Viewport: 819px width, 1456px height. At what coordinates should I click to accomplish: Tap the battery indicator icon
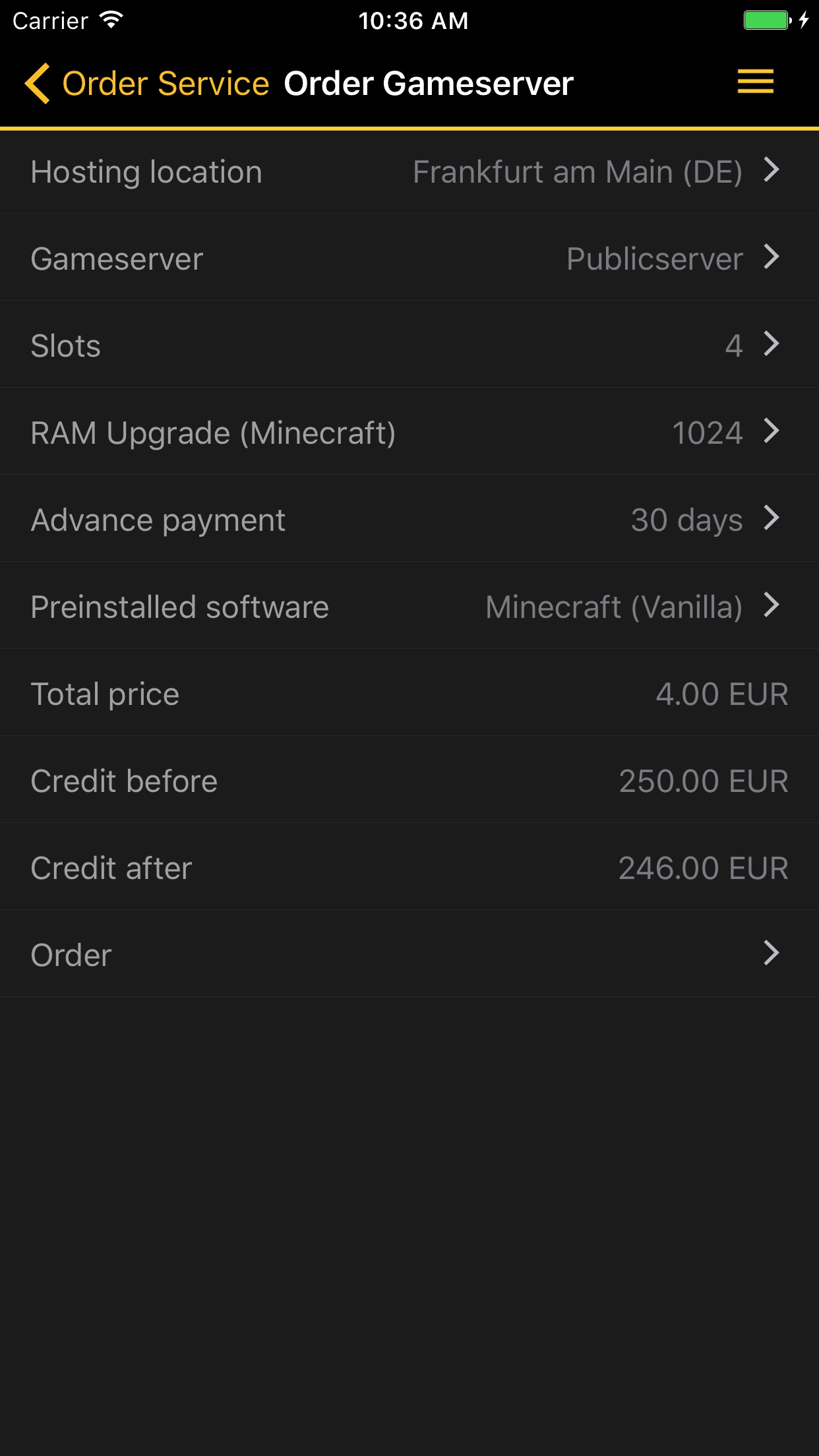pyautogui.click(x=767, y=20)
